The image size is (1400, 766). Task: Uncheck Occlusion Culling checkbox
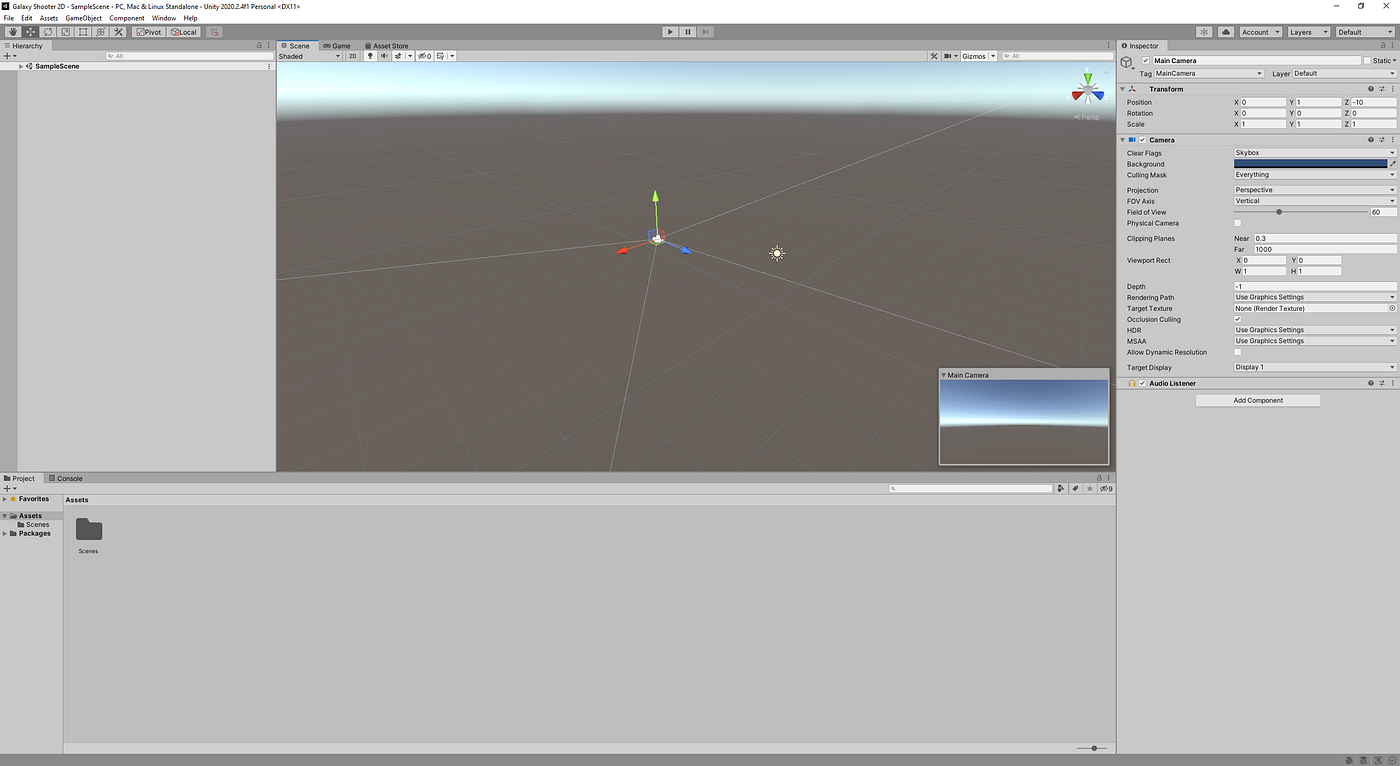click(1238, 319)
